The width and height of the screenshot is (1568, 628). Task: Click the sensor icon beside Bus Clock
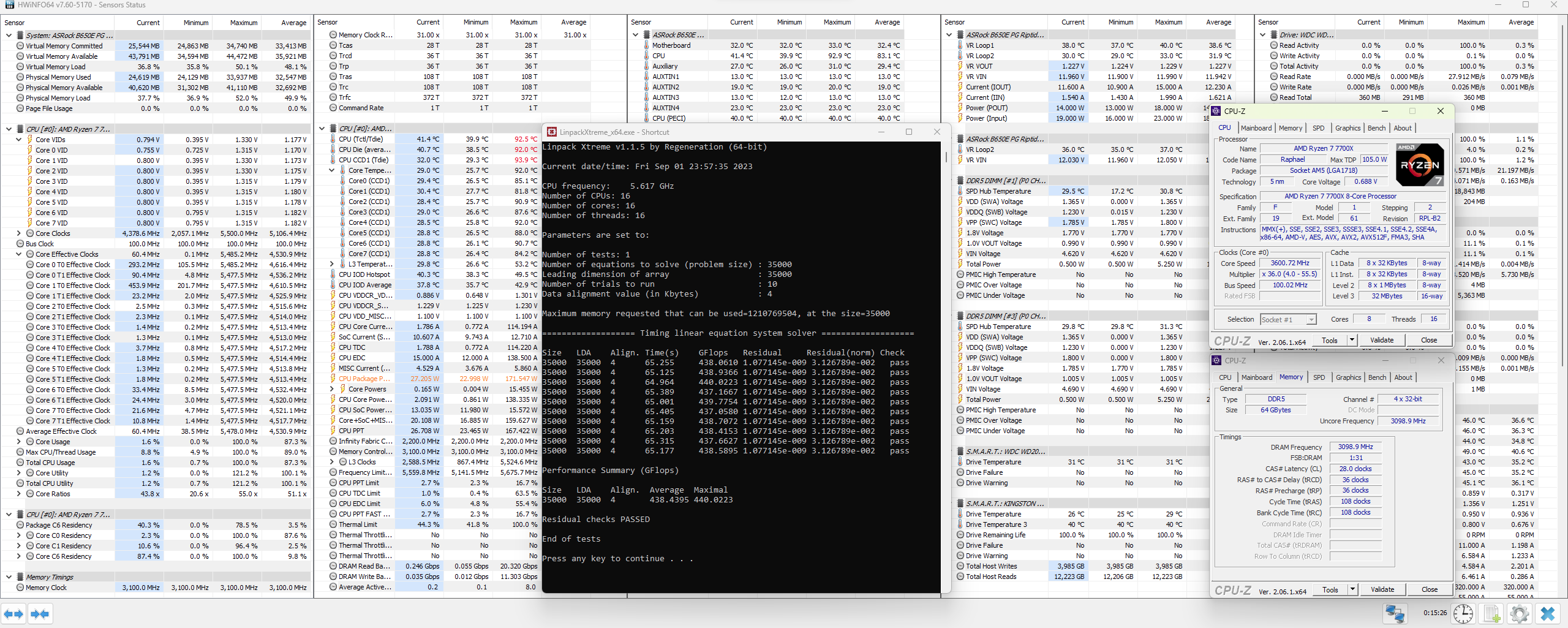tap(20, 244)
